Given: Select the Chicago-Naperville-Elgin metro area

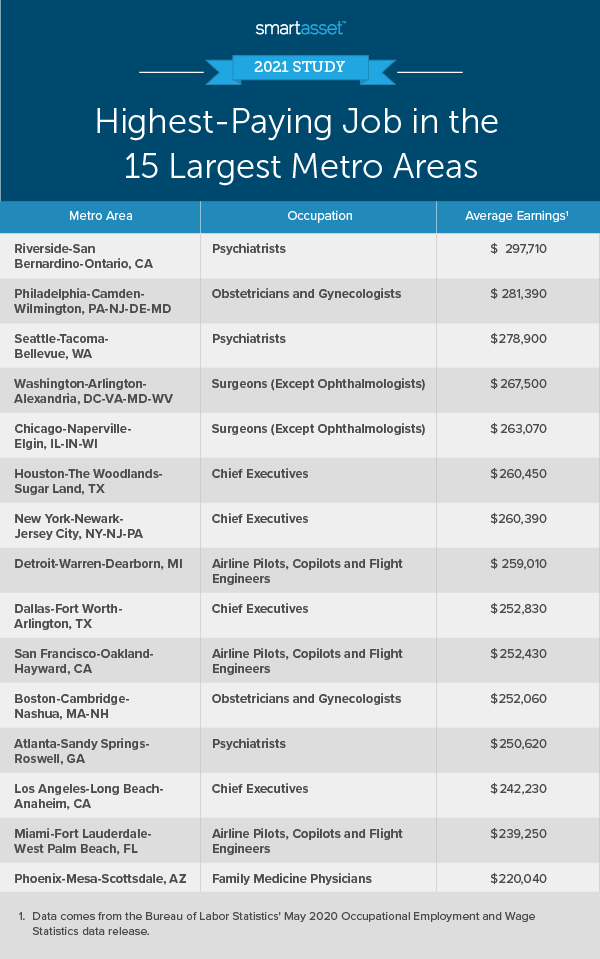Looking at the screenshot, I should (x=72, y=436).
